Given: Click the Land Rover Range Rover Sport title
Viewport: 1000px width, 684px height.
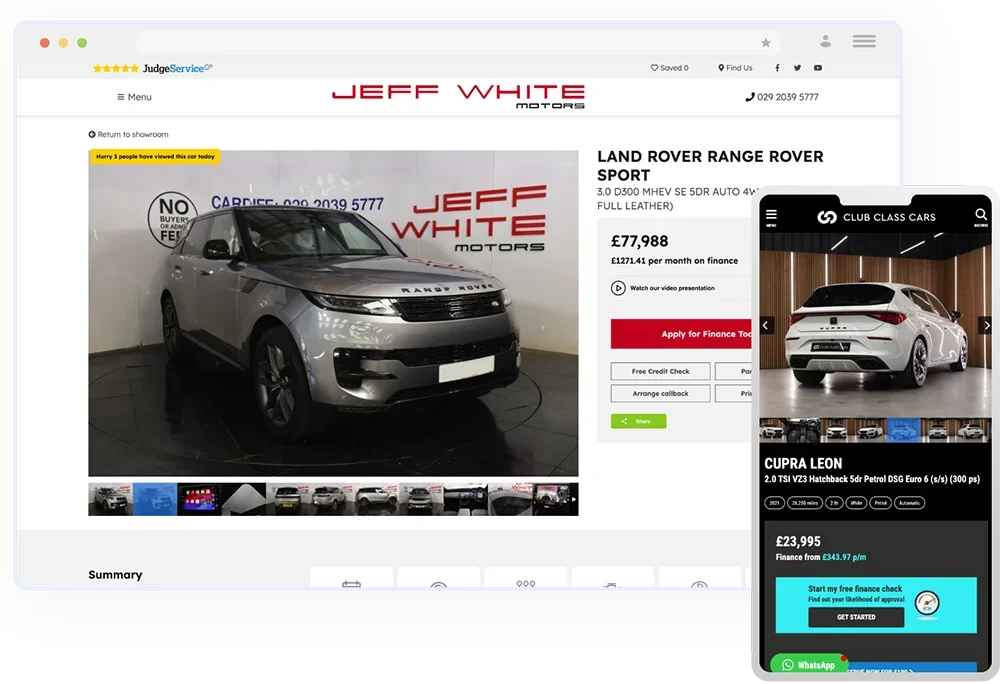Looking at the screenshot, I should pyautogui.click(x=710, y=166).
